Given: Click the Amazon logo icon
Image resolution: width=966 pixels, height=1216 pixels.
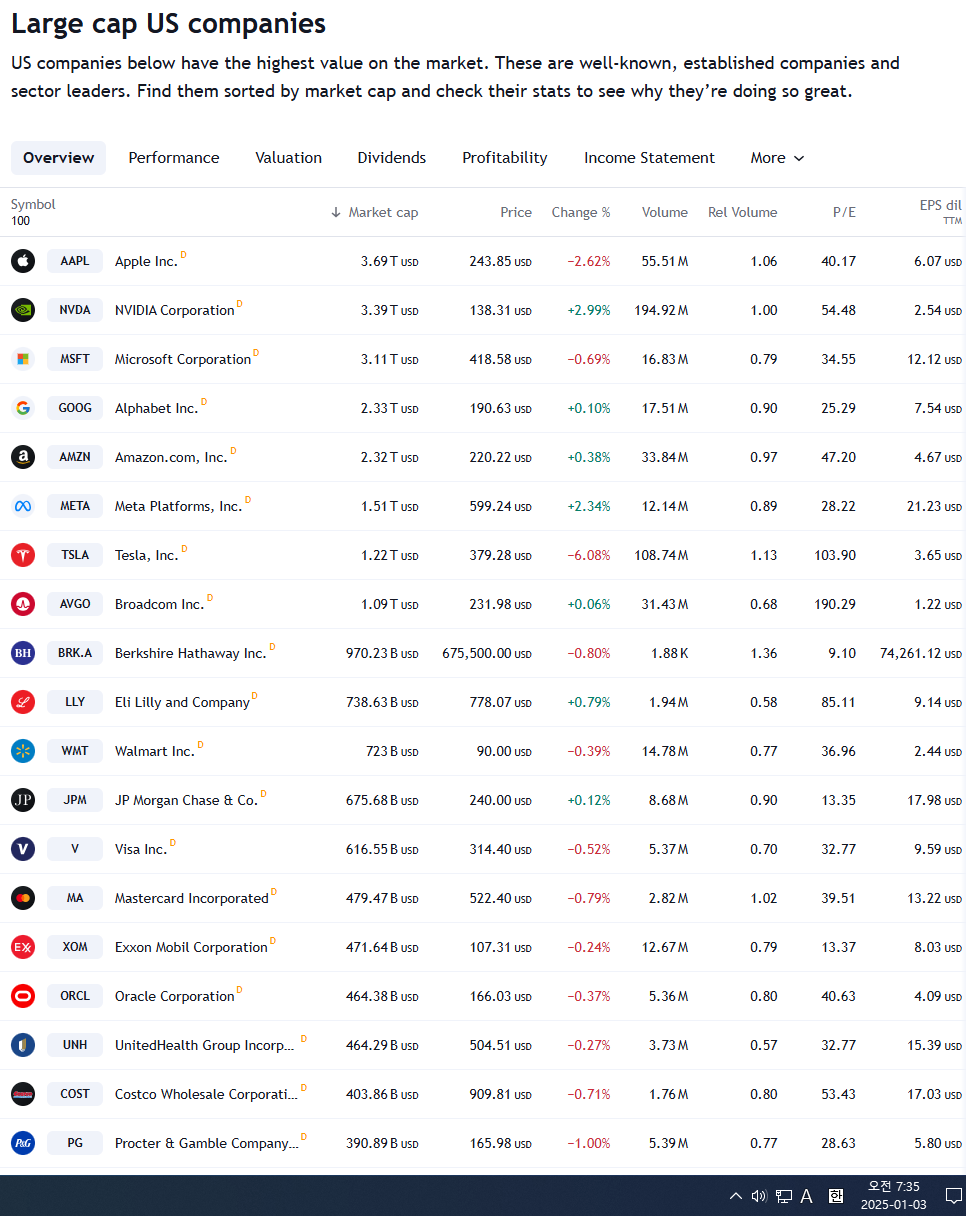Looking at the screenshot, I should pos(23,457).
